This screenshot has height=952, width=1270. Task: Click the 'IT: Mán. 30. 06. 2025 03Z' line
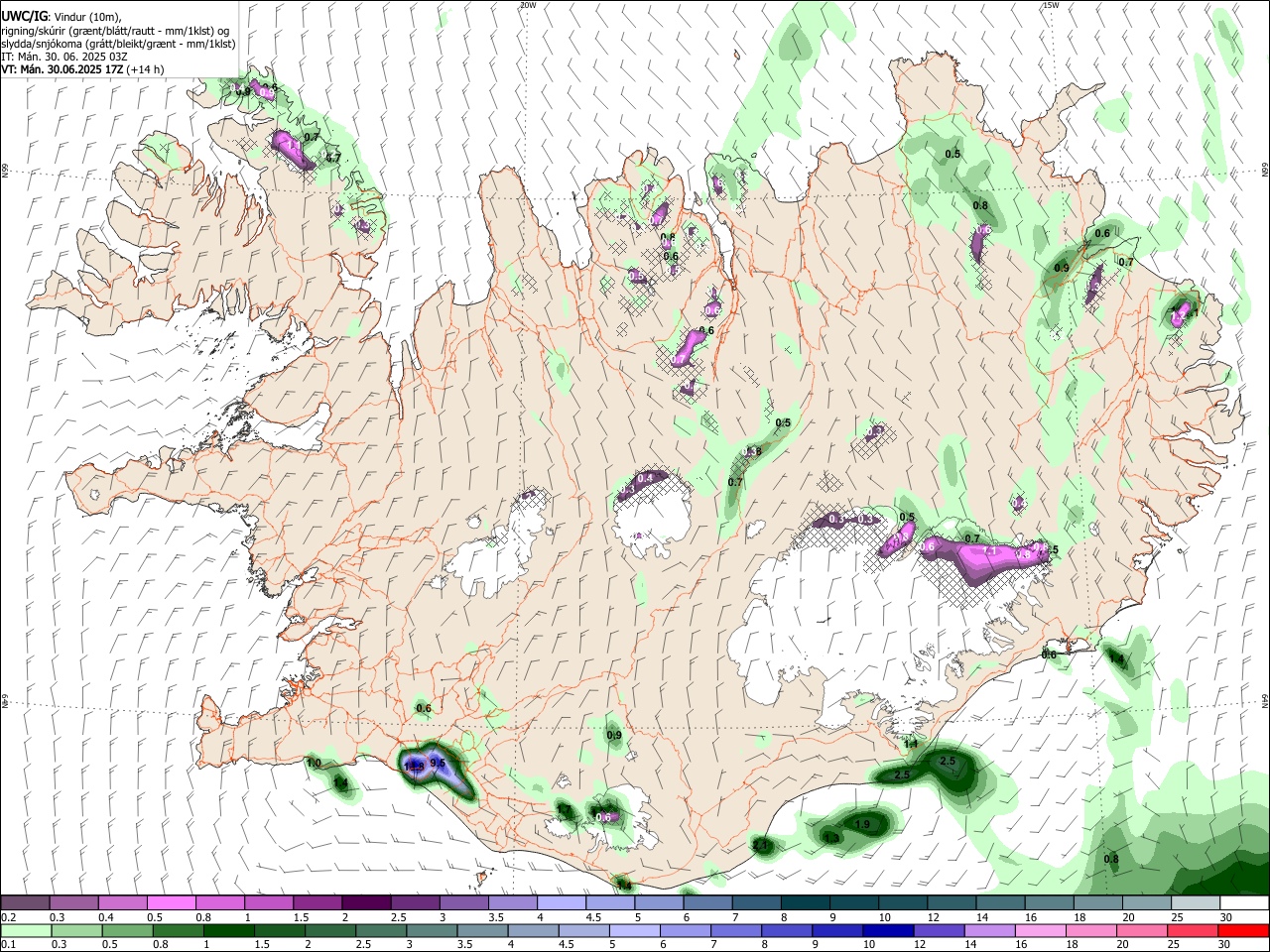click(64, 57)
